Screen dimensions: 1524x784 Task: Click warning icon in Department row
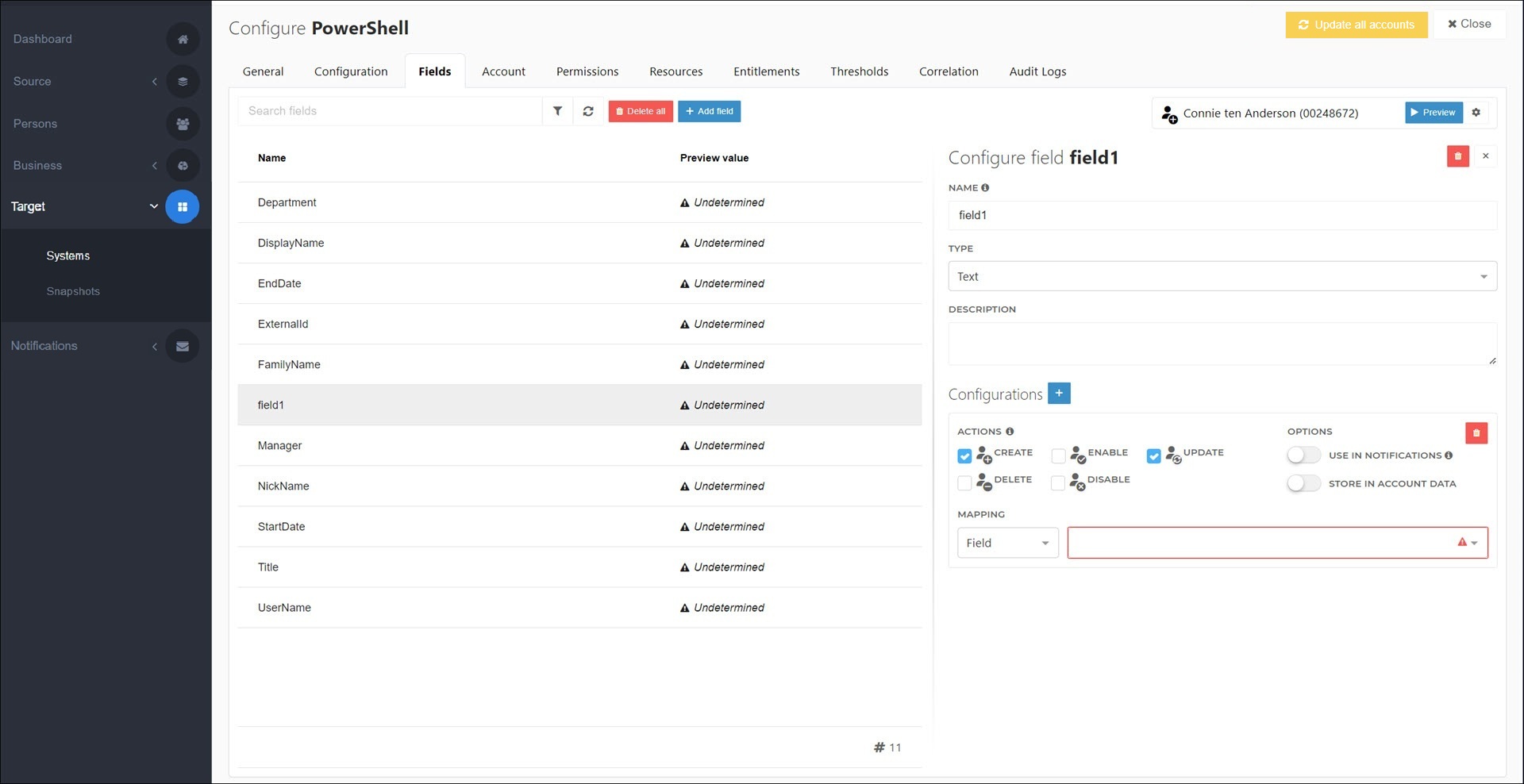coord(684,203)
